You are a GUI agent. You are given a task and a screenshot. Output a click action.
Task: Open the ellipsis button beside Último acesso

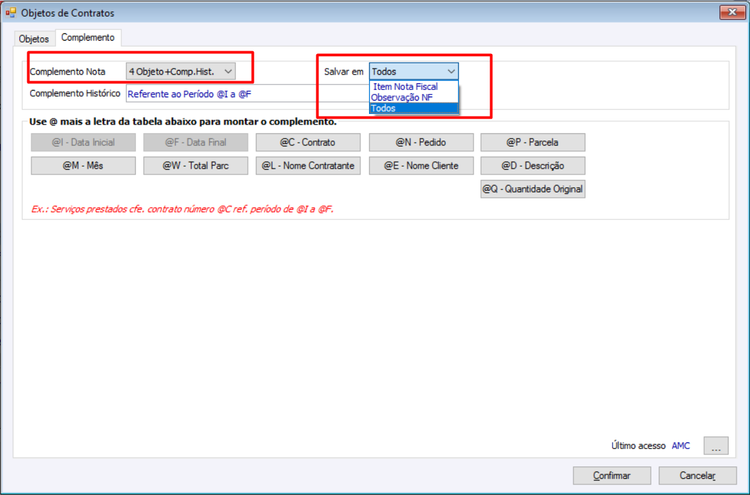click(x=716, y=446)
